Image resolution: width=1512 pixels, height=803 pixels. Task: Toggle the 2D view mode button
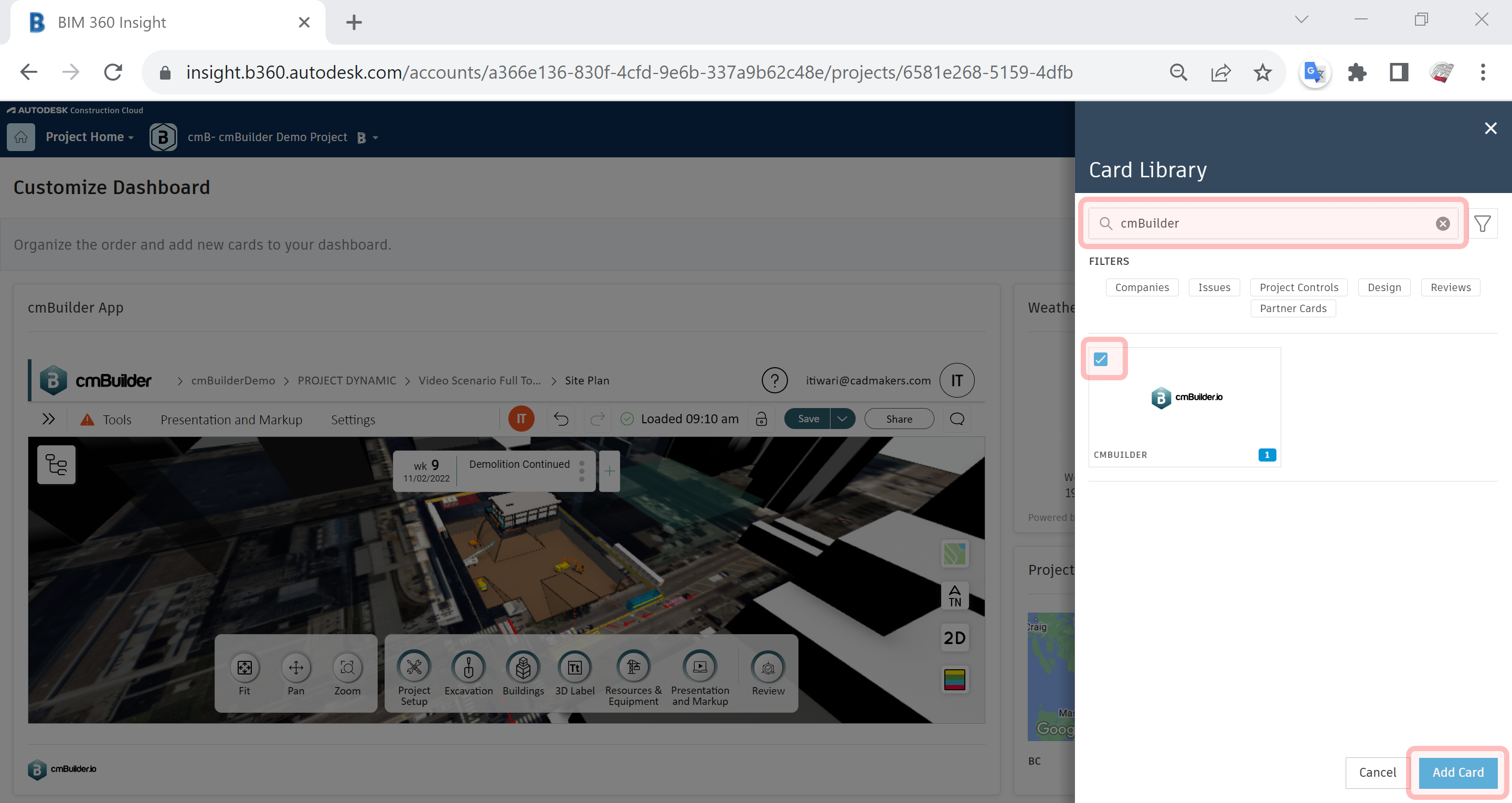(x=954, y=637)
